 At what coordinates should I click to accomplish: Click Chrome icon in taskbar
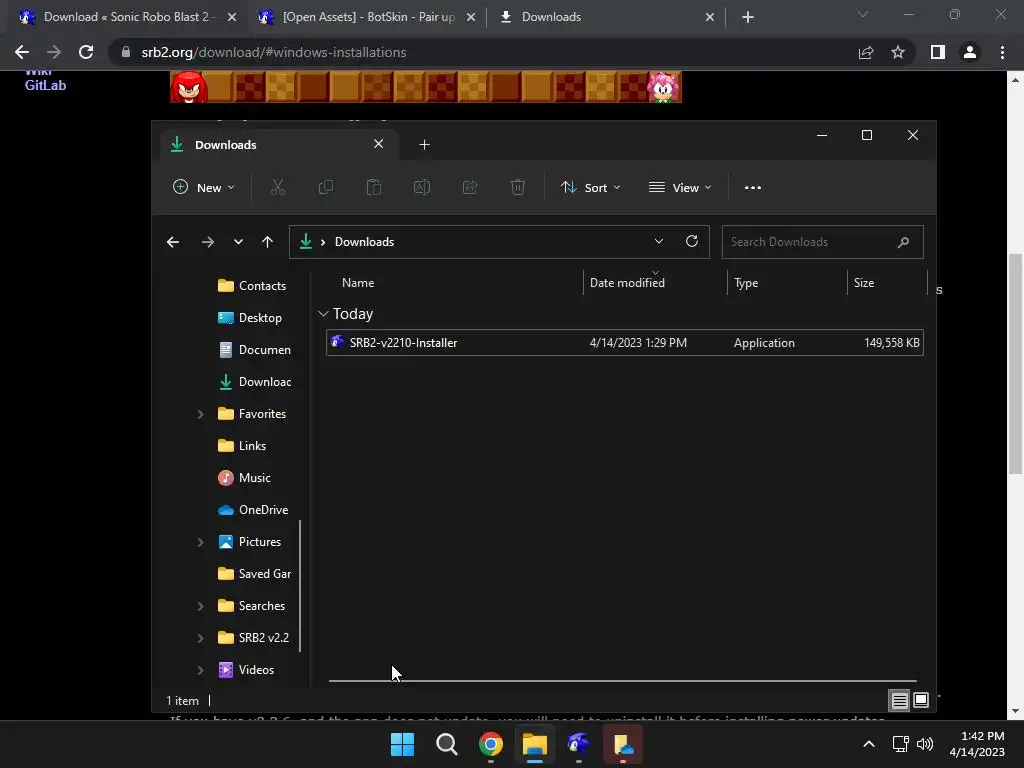(x=490, y=744)
